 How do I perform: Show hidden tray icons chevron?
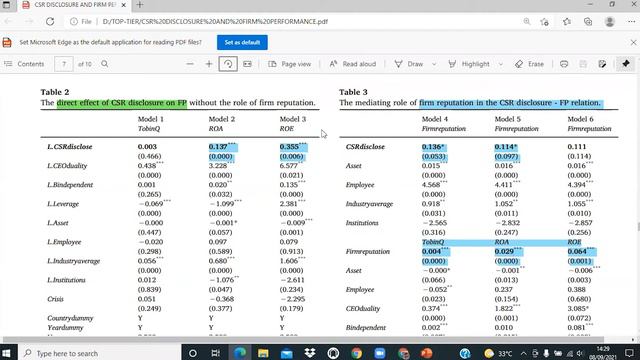point(524,353)
